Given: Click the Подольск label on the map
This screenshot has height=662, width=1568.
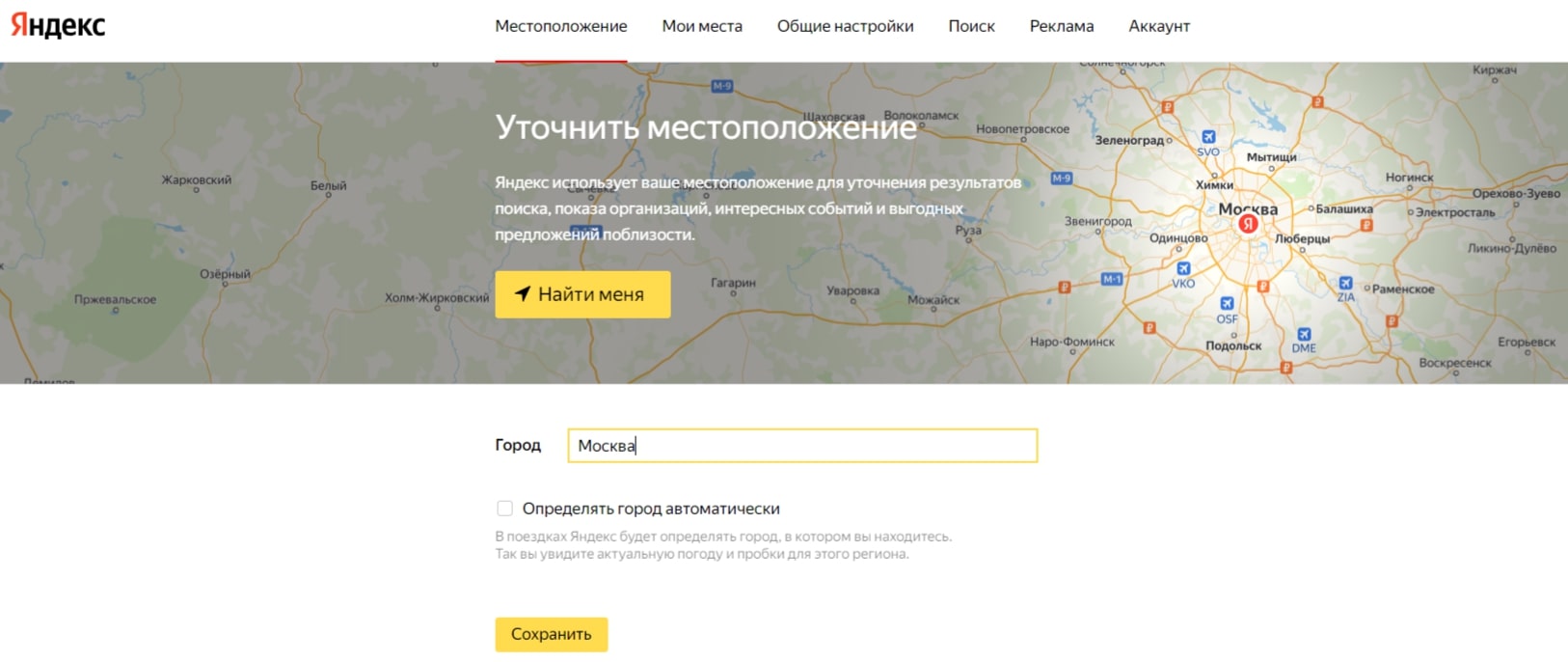Looking at the screenshot, I should tap(1233, 345).
